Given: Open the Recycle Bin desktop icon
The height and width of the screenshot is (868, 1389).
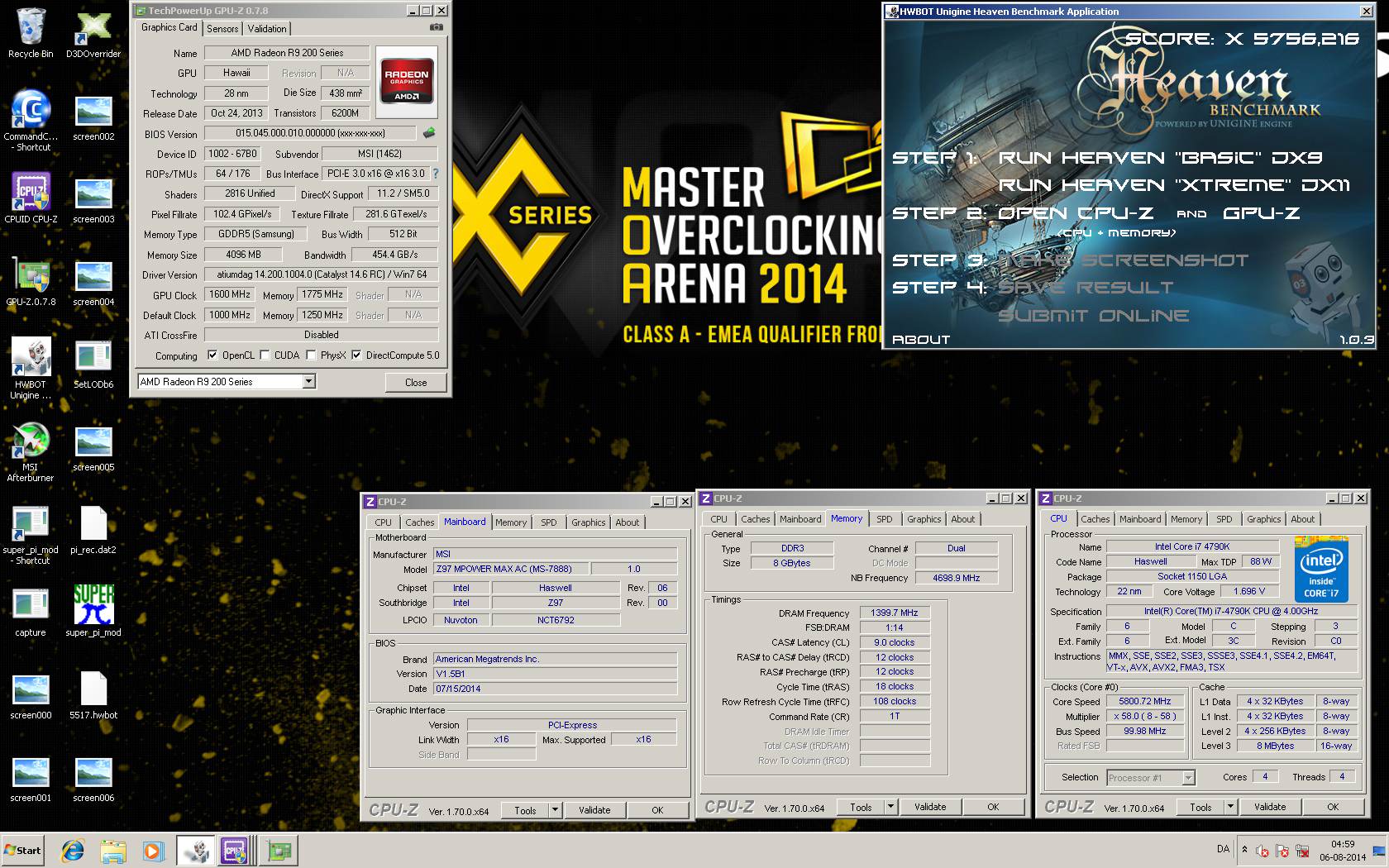Looking at the screenshot, I should 31,33.
